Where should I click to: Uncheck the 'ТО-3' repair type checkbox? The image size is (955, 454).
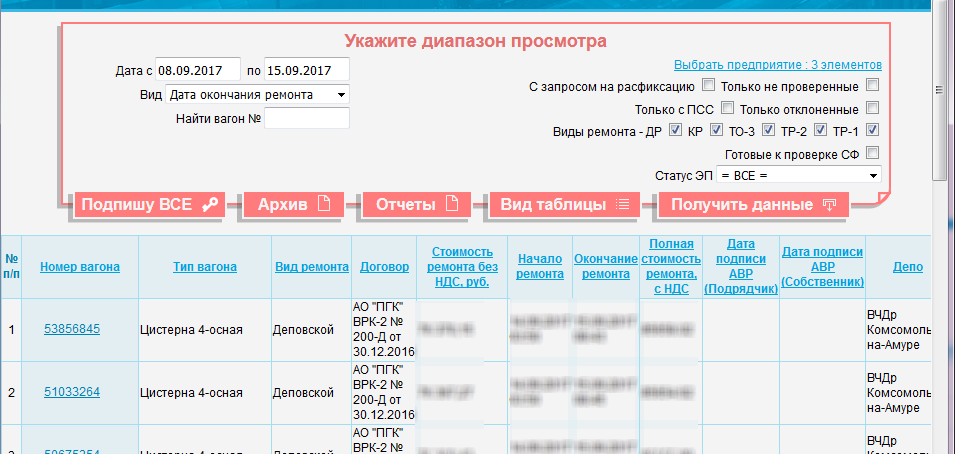pyautogui.click(x=769, y=130)
